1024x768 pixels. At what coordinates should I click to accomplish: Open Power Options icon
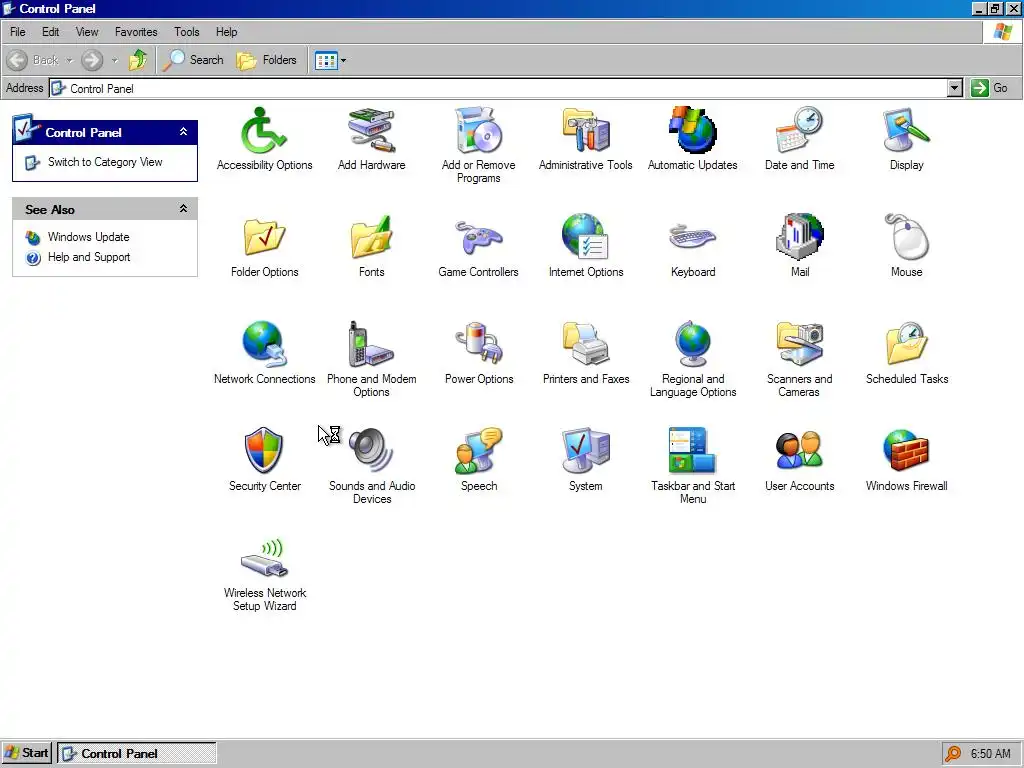click(478, 344)
